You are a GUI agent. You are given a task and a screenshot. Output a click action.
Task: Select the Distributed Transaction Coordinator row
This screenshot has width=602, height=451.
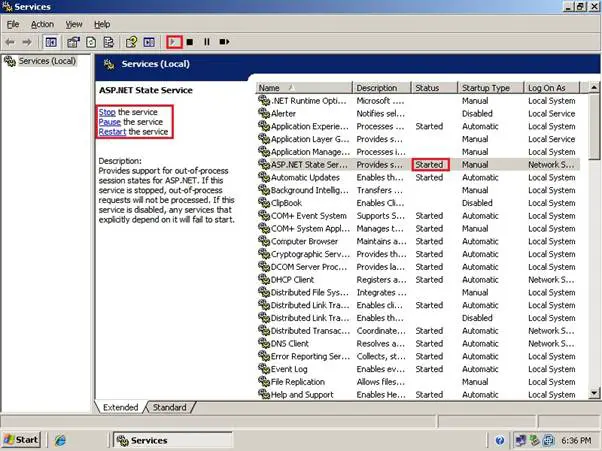point(418,330)
